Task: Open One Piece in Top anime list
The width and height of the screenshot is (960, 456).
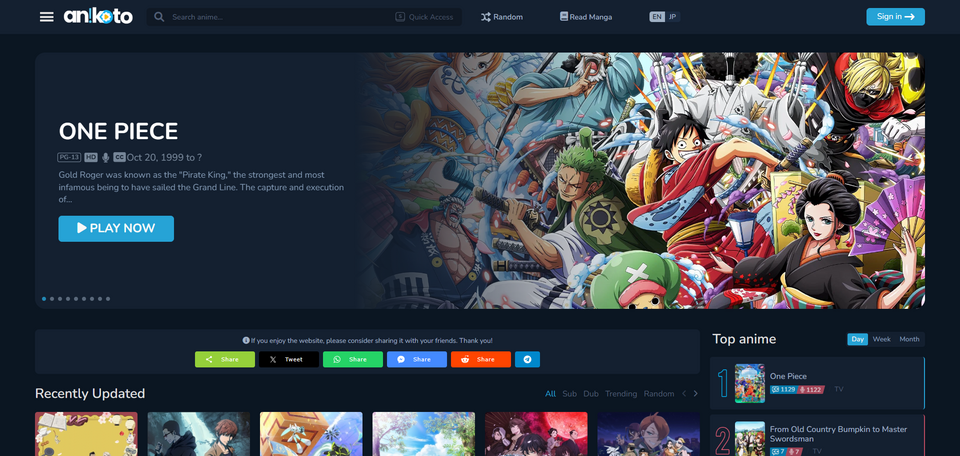Action: (788, 376)
